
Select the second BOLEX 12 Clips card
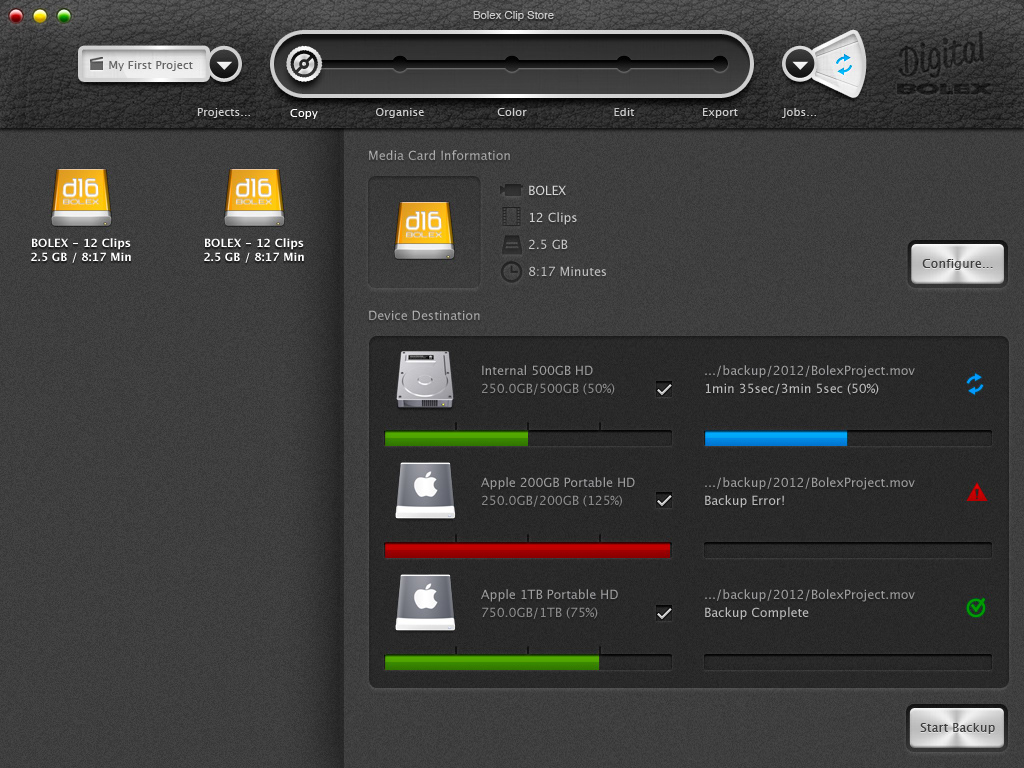pyautogui.click(x=253, y=216)
